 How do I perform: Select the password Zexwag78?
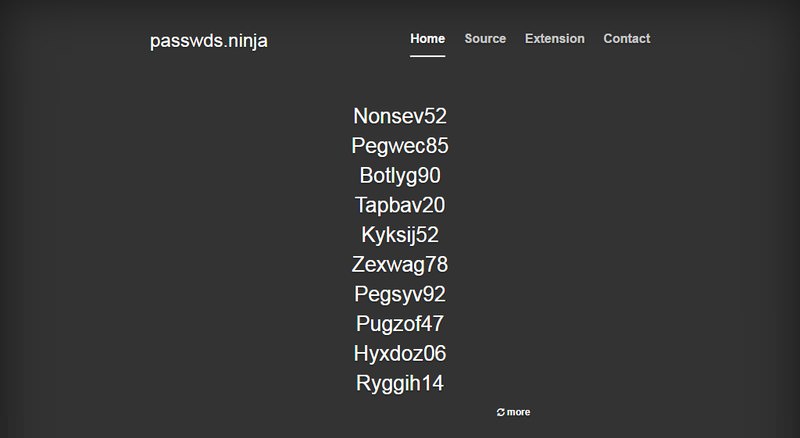coord(400,264)
